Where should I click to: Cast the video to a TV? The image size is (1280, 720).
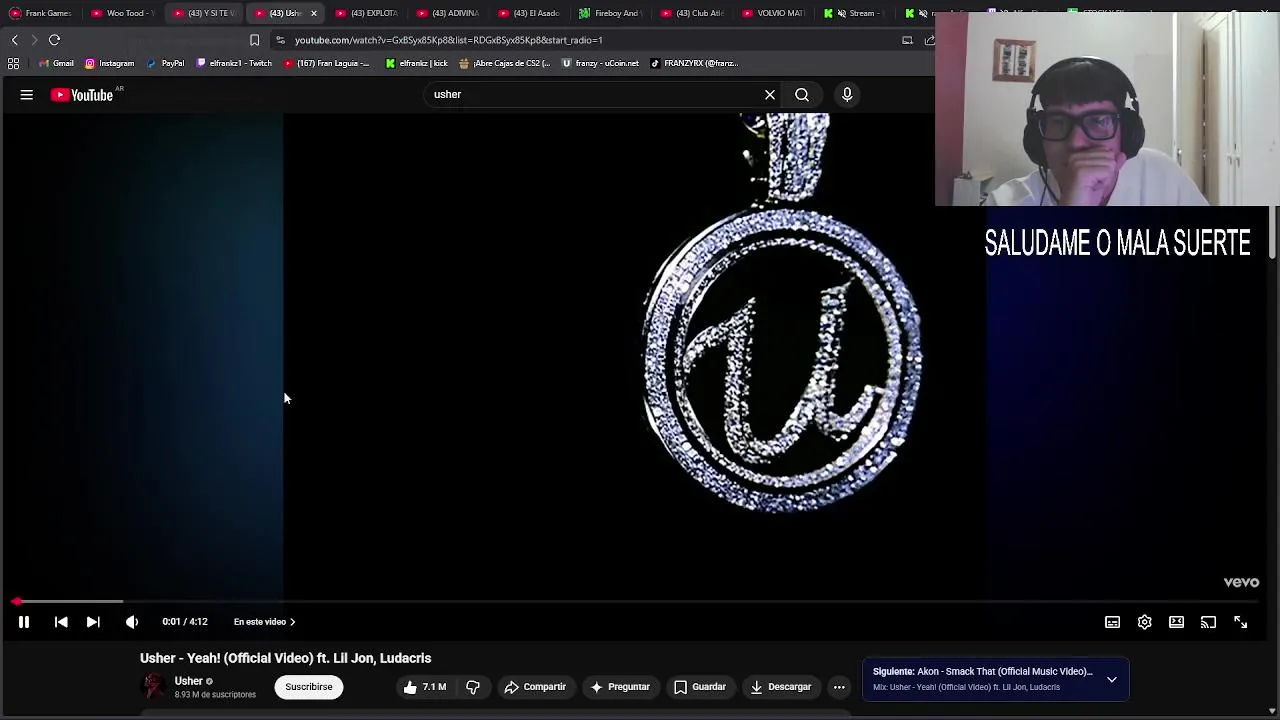(1208, 622)
